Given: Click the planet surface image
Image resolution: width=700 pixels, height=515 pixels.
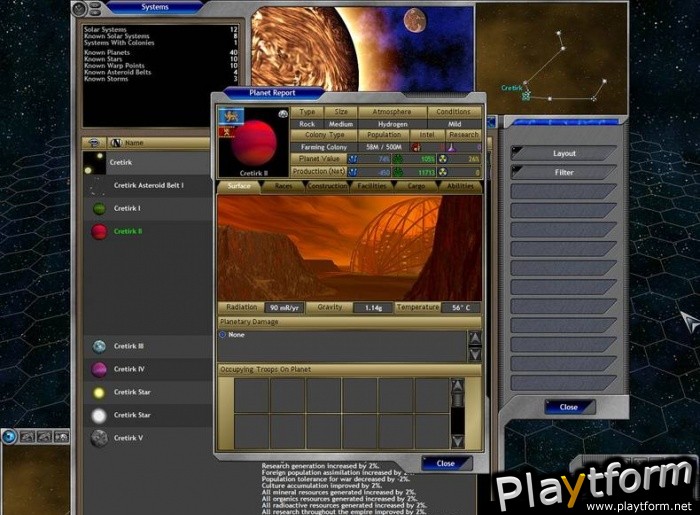Looking at the screenshot, I should coord(350,248).
